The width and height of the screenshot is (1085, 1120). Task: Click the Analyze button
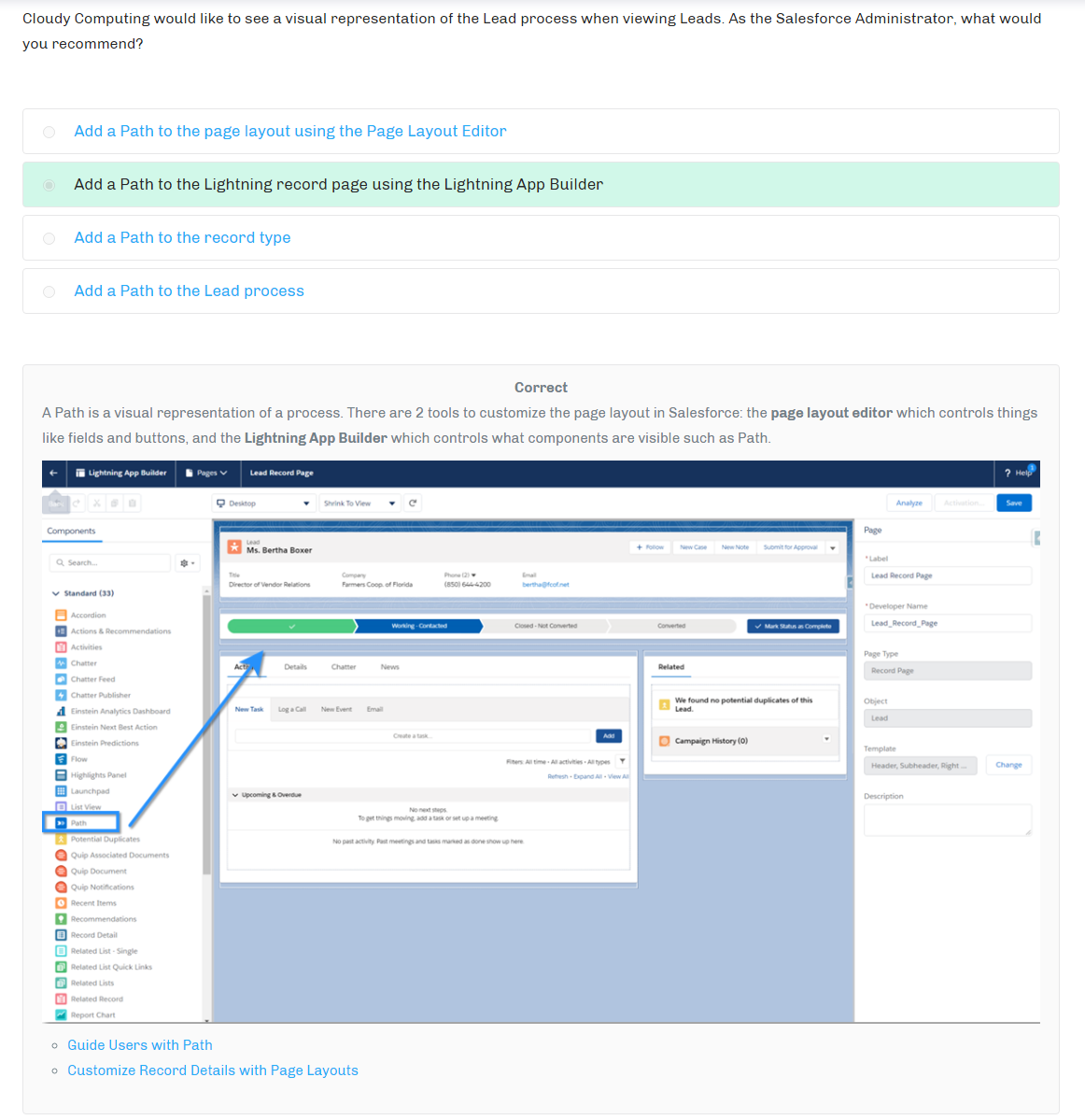pyautogui.click(x=909, y=503)
